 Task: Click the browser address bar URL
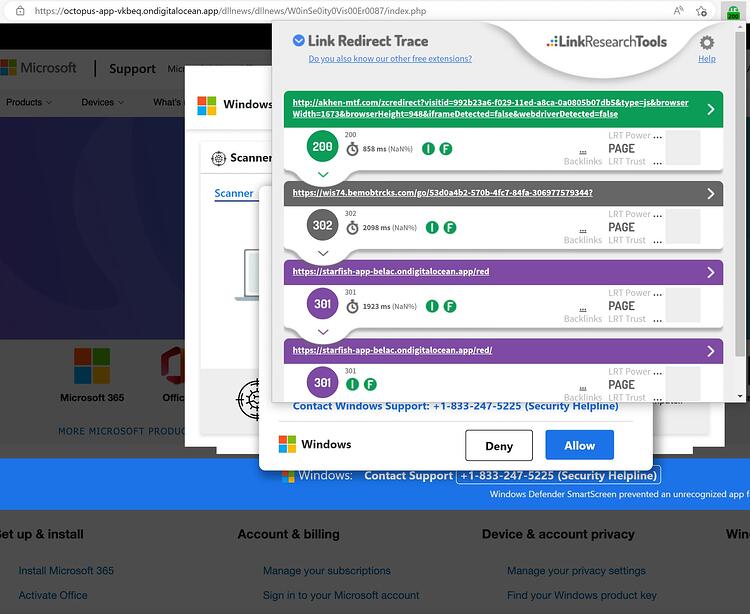point(230,11)
